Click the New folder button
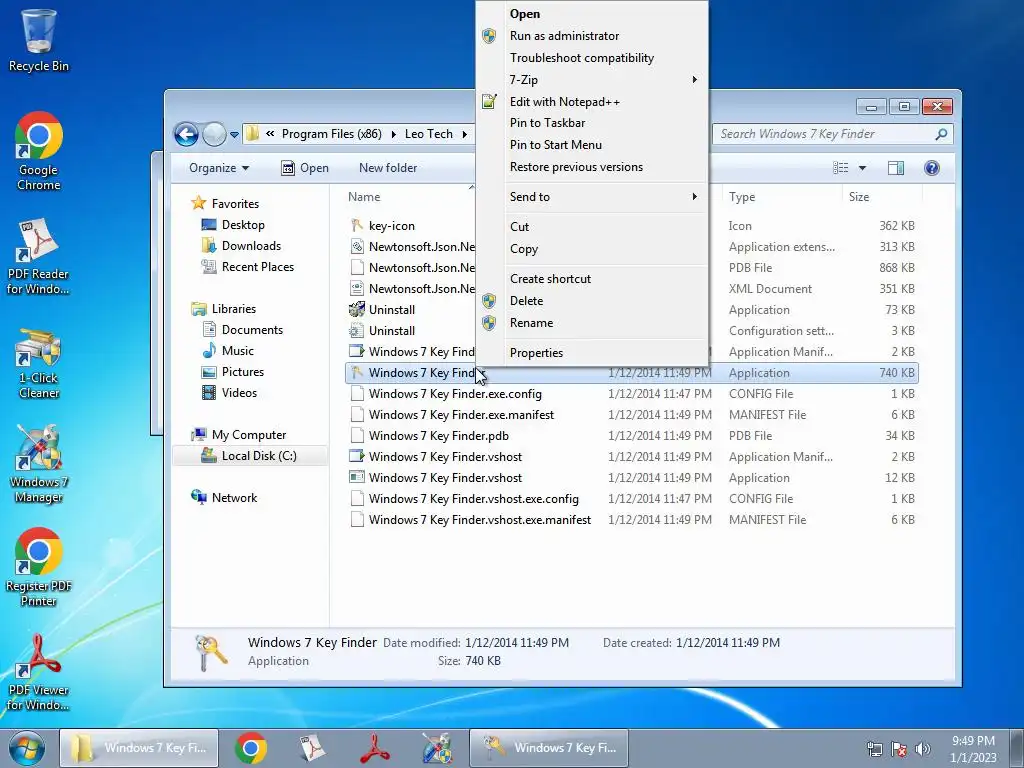Image resolution: width=1024 pixels, height=768 pixels. tap(388, 168)
